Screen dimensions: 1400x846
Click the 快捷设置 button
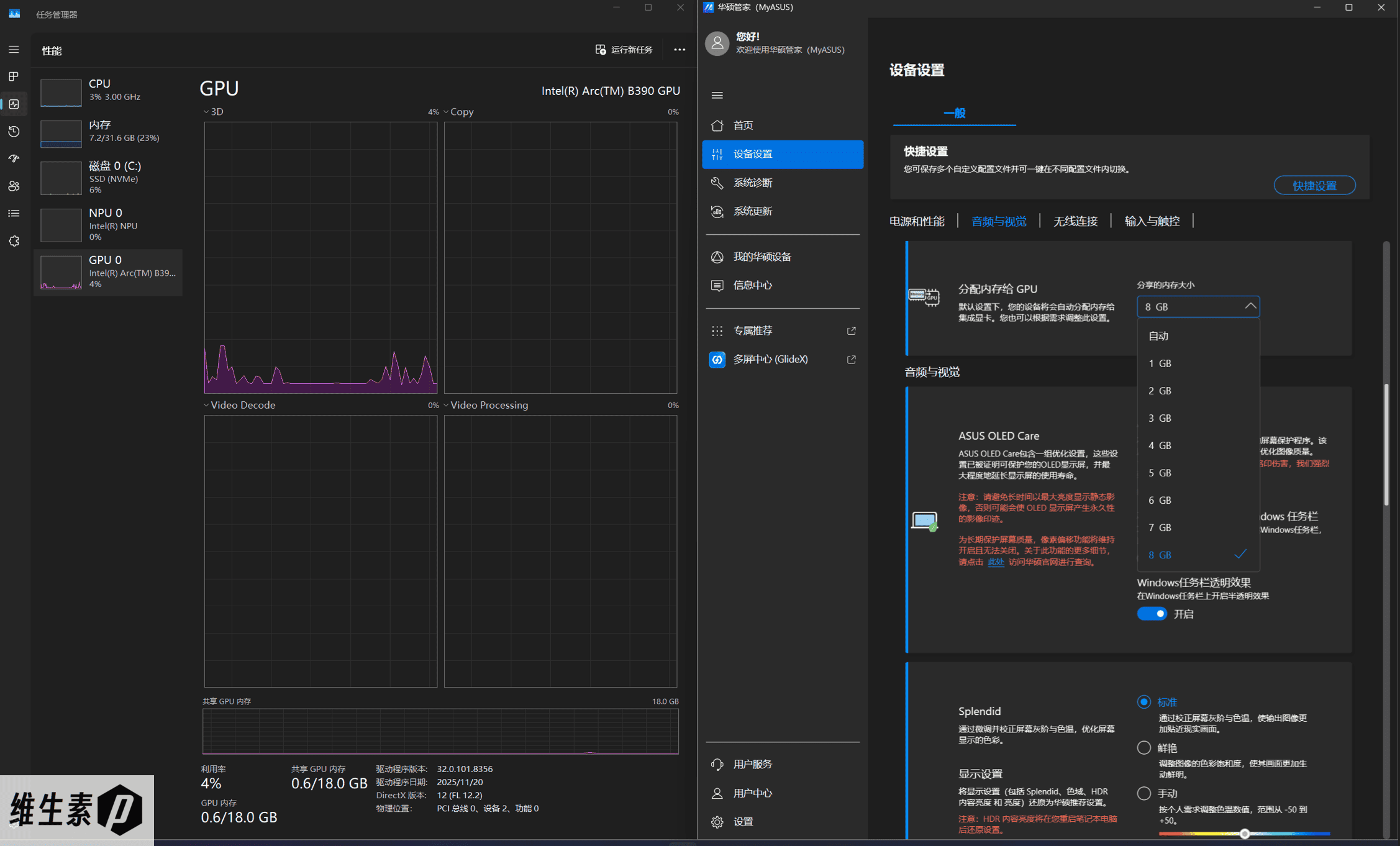[1314, 186]
